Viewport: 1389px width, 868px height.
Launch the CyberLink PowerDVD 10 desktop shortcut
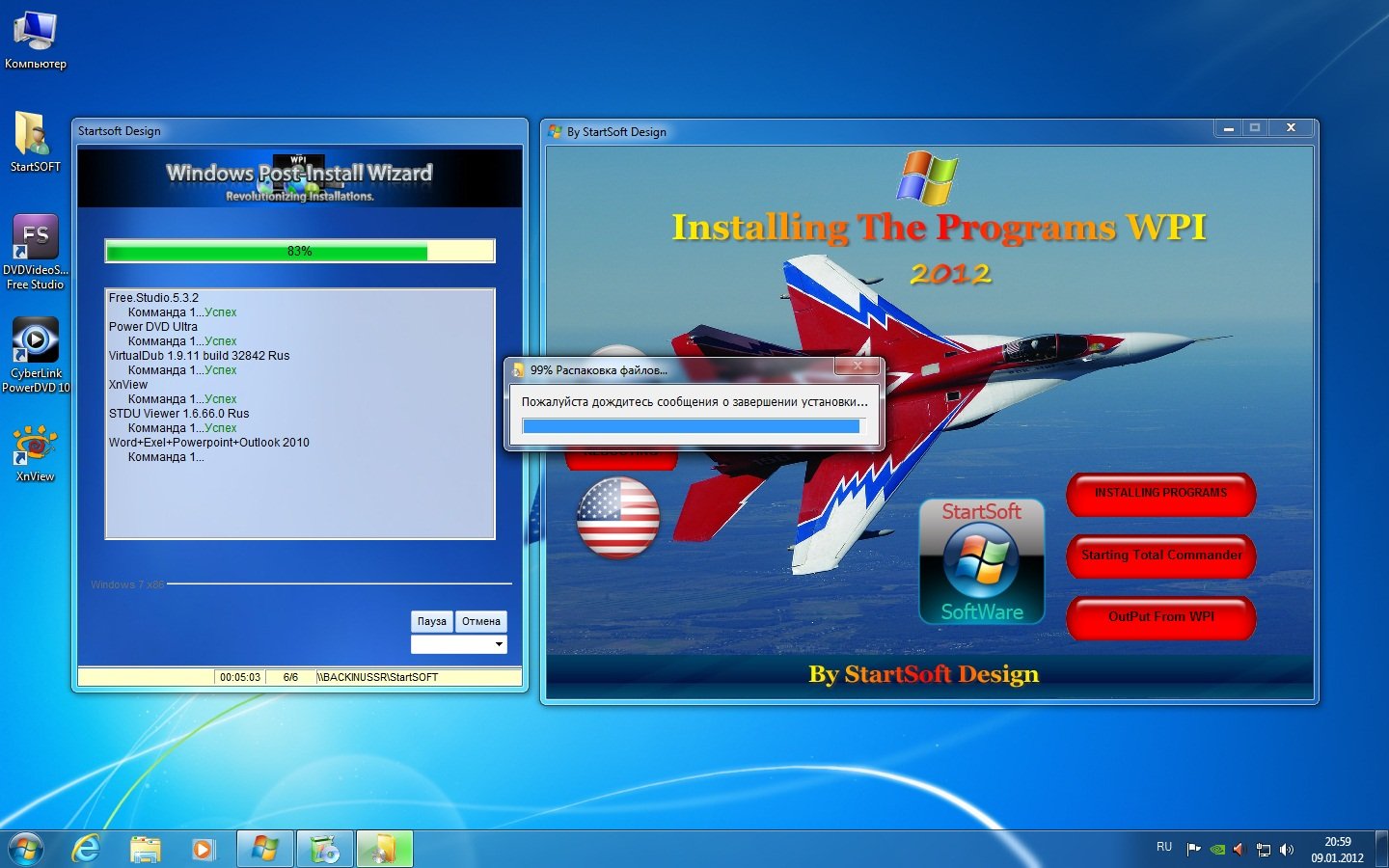click(35, 355)
